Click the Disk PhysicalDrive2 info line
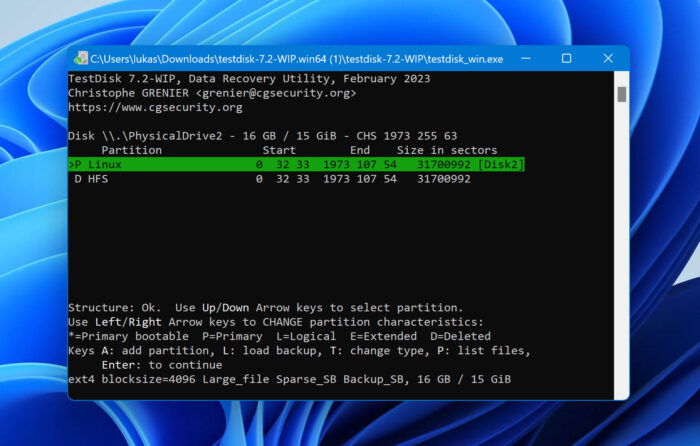The width and height of the screenshot is (700, 446). pos(262,135)
